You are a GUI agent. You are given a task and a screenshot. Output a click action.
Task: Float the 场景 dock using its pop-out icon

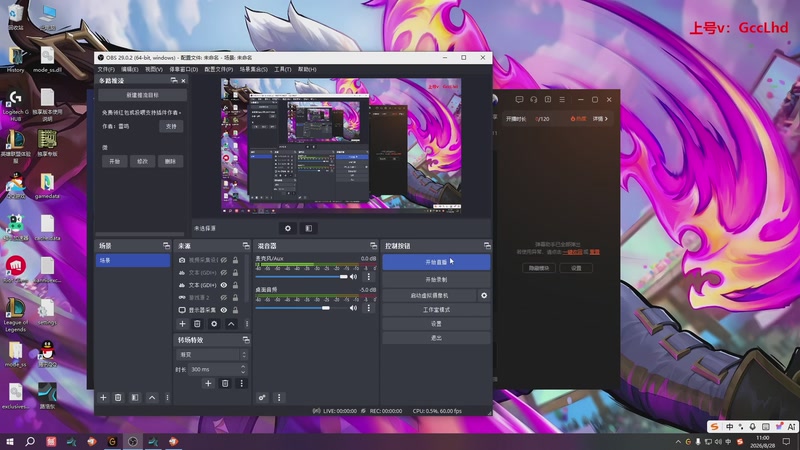(166, 245)
